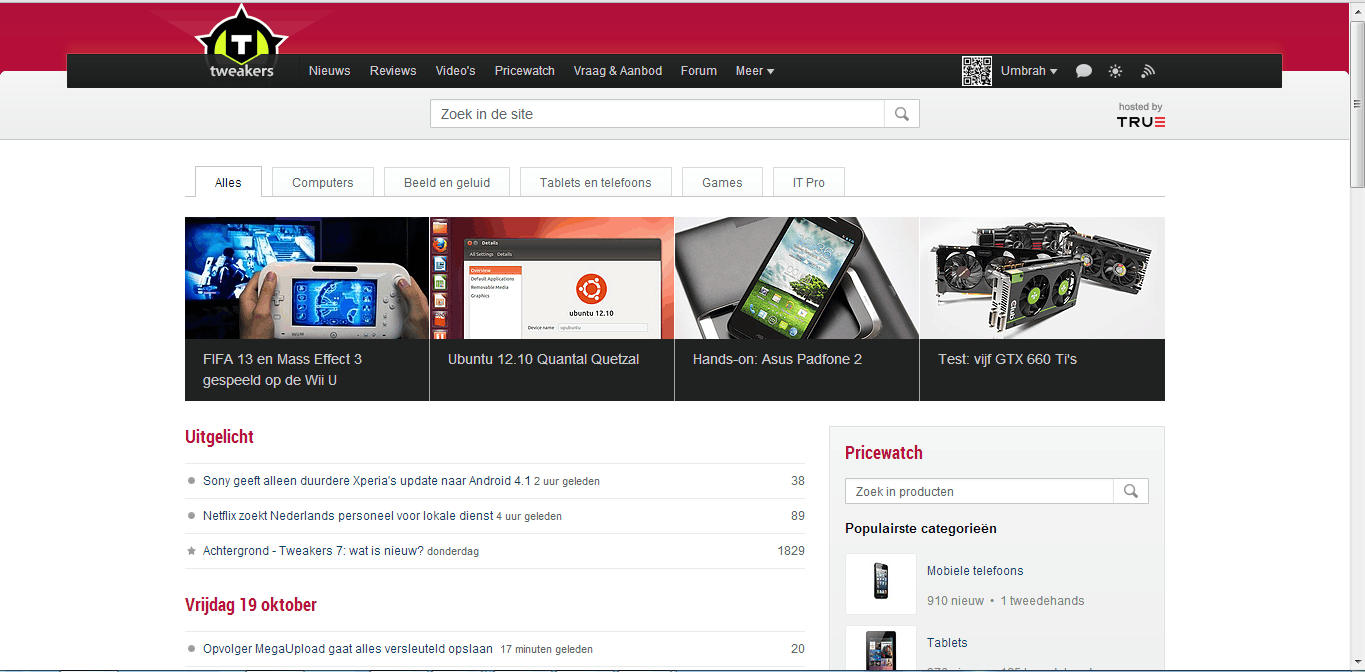Screen dimensions: 1365x672
Task: Open the Opvolger MegaUpload article
Action: click(x=348, y=649)
